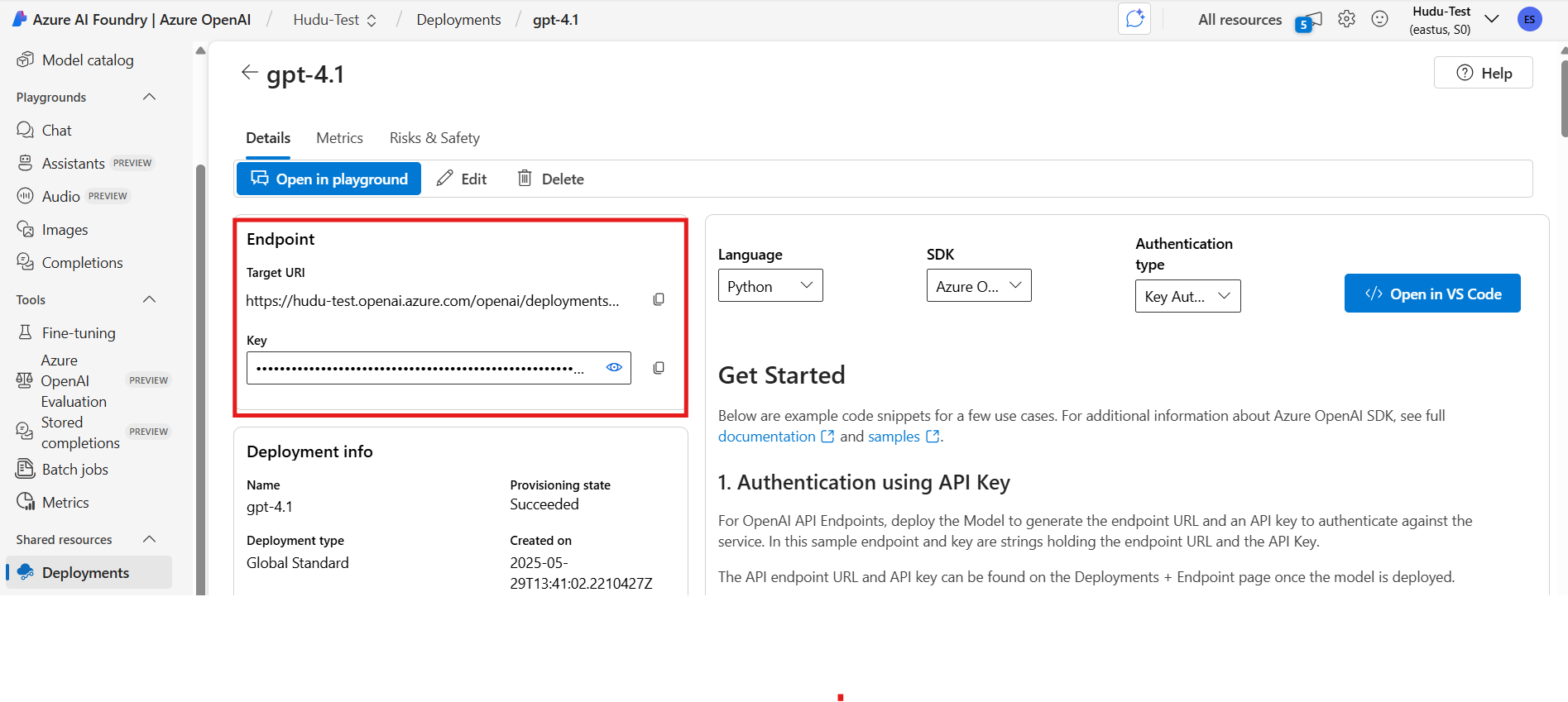1568x702 pixels.
Task: Open the Language dropdown set to Python
Action: pyautogui.click(x=770, y=285)
